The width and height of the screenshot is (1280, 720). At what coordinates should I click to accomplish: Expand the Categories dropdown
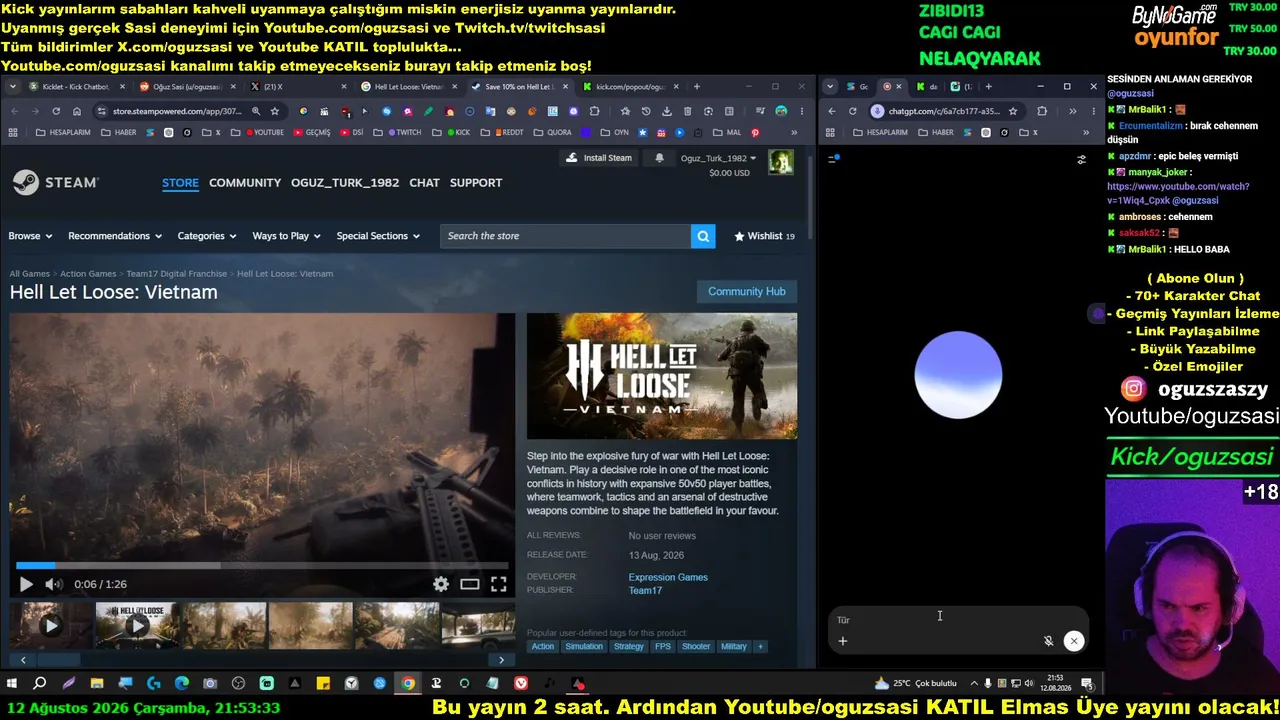(207, 236)
